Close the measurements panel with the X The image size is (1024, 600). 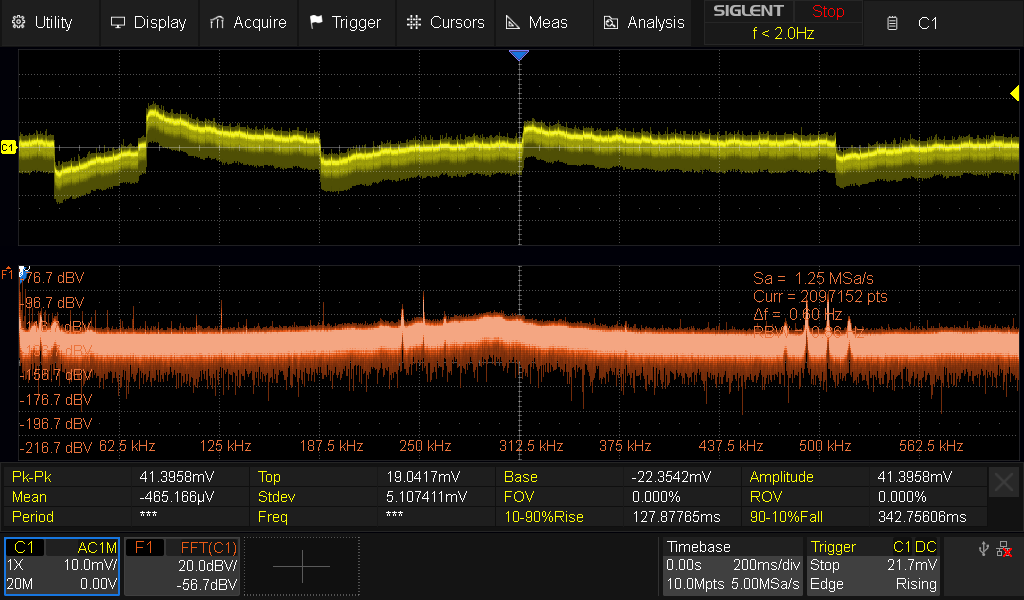tap(1004, 482)
